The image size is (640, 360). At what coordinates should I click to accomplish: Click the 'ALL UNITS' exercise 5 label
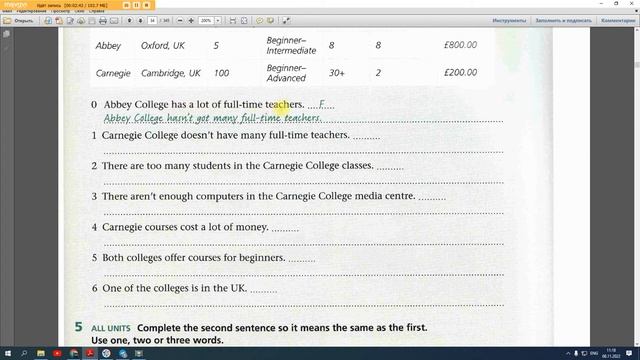[111, 328]
